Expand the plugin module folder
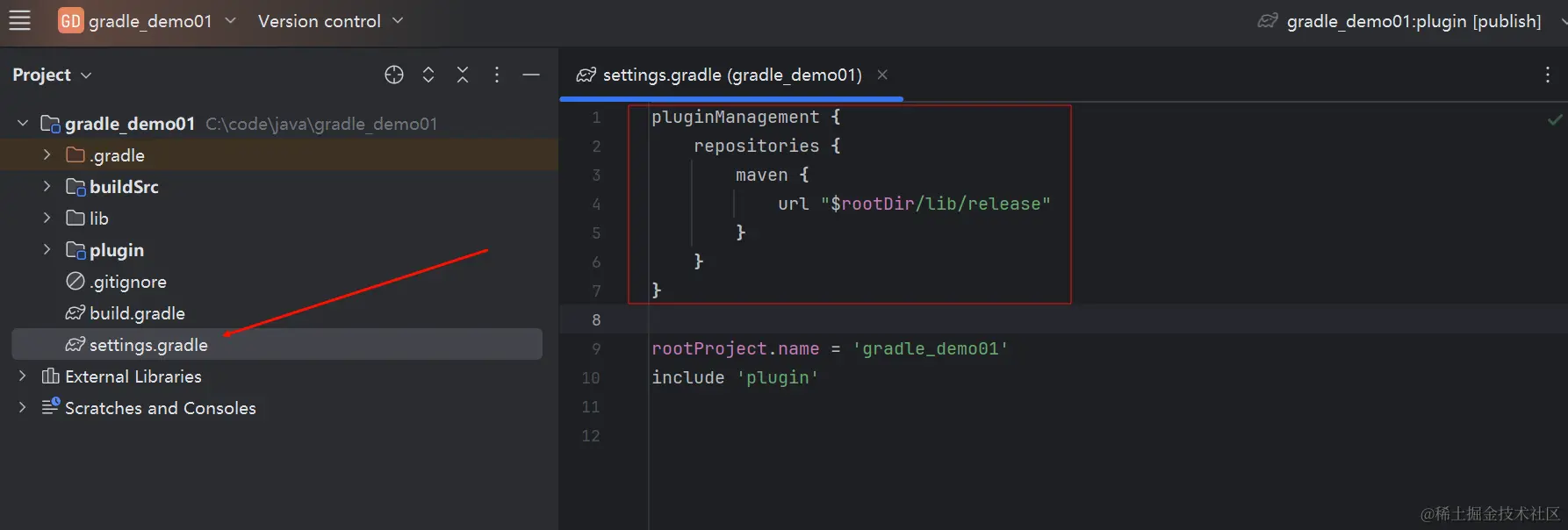This screenshot has height=530, width=1568. pos(47,249)
